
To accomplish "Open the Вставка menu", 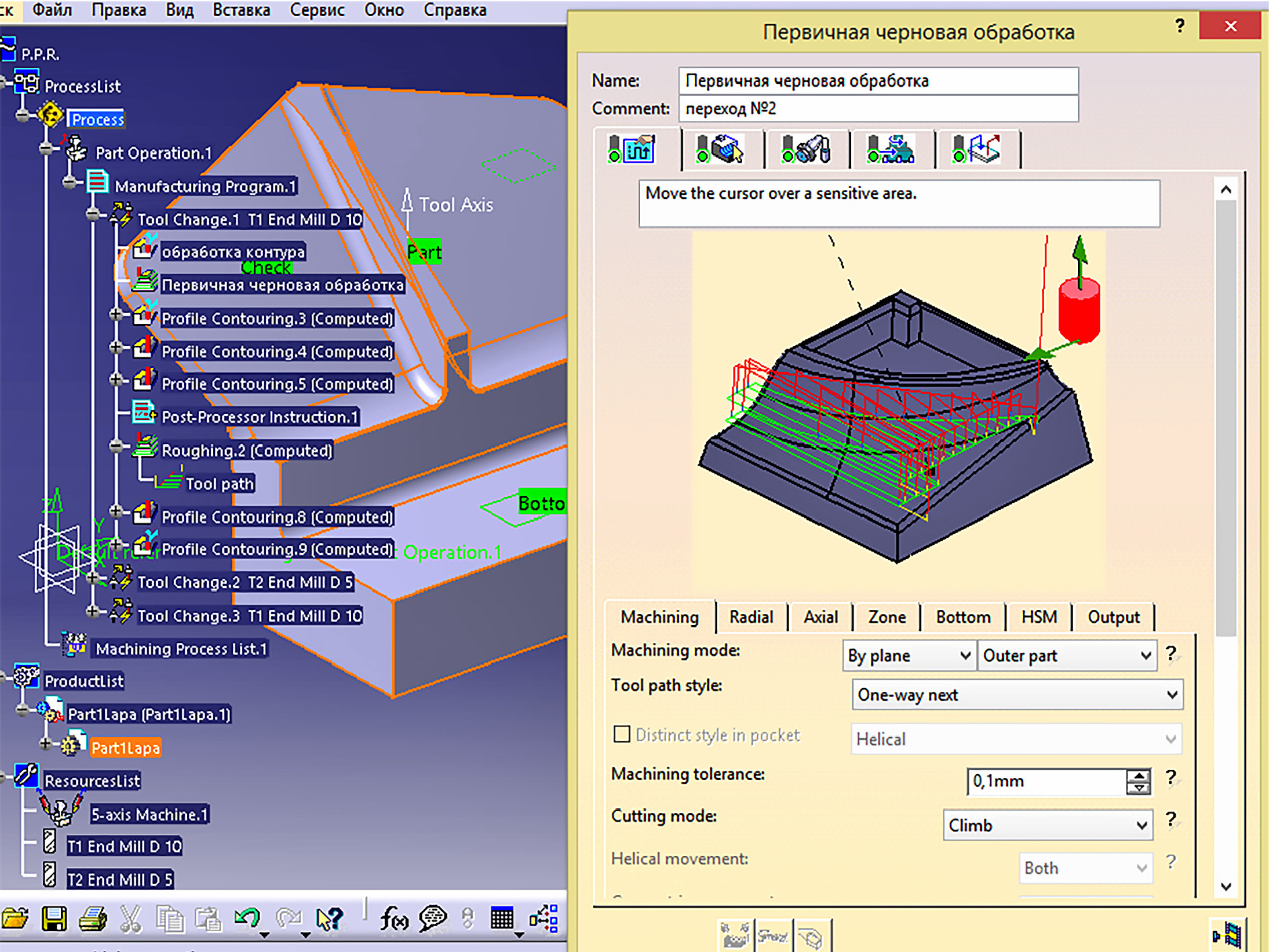I will coord(241,10).
